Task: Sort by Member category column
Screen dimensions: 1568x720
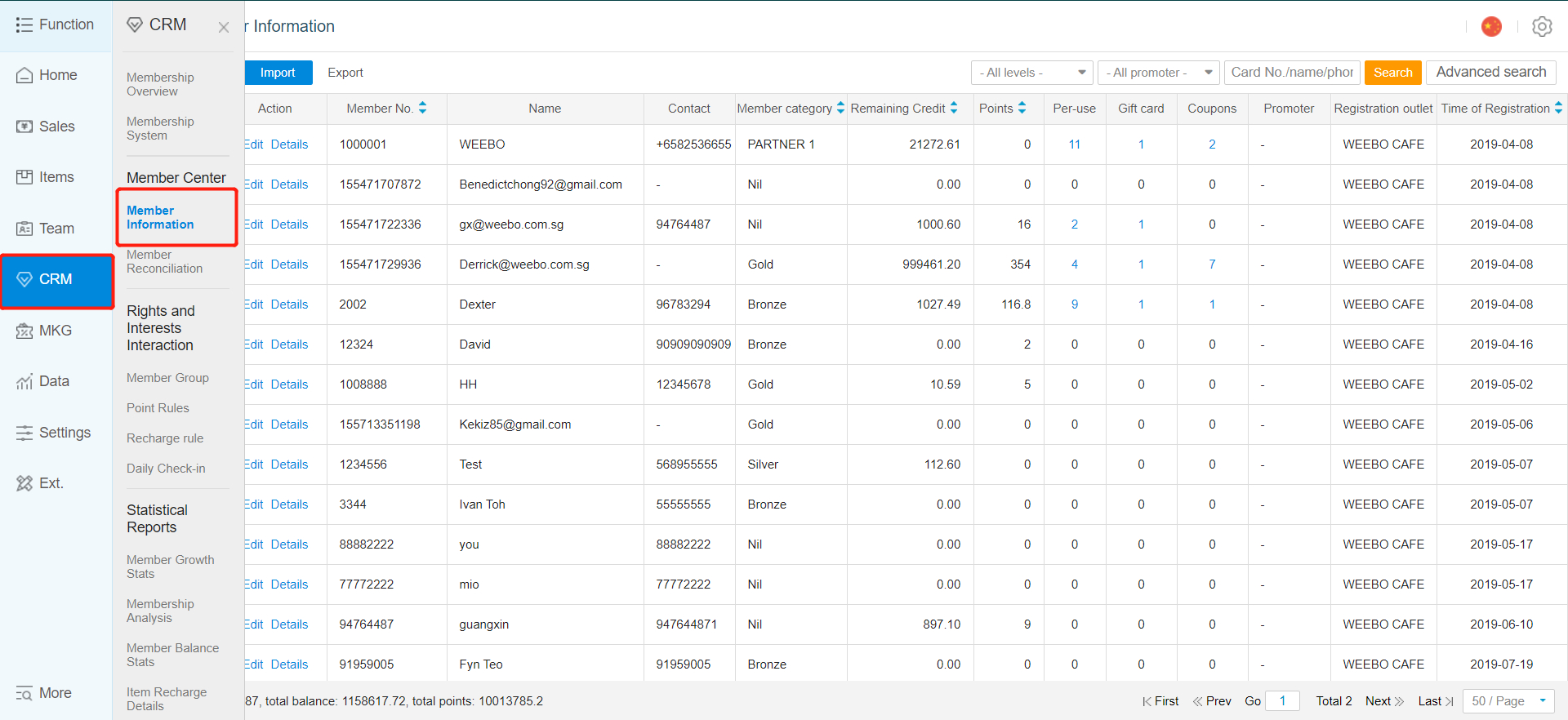Action: [840, 108]
